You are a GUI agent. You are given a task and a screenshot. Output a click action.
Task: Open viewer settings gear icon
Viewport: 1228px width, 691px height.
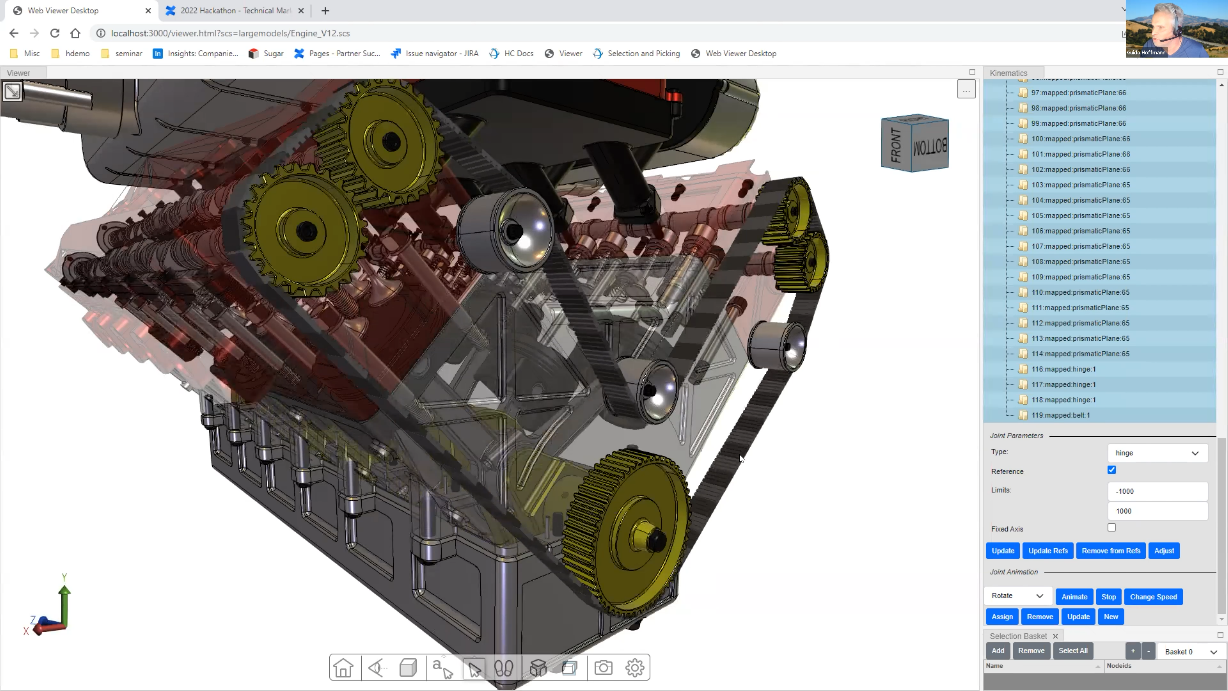[x=635, y=668]
